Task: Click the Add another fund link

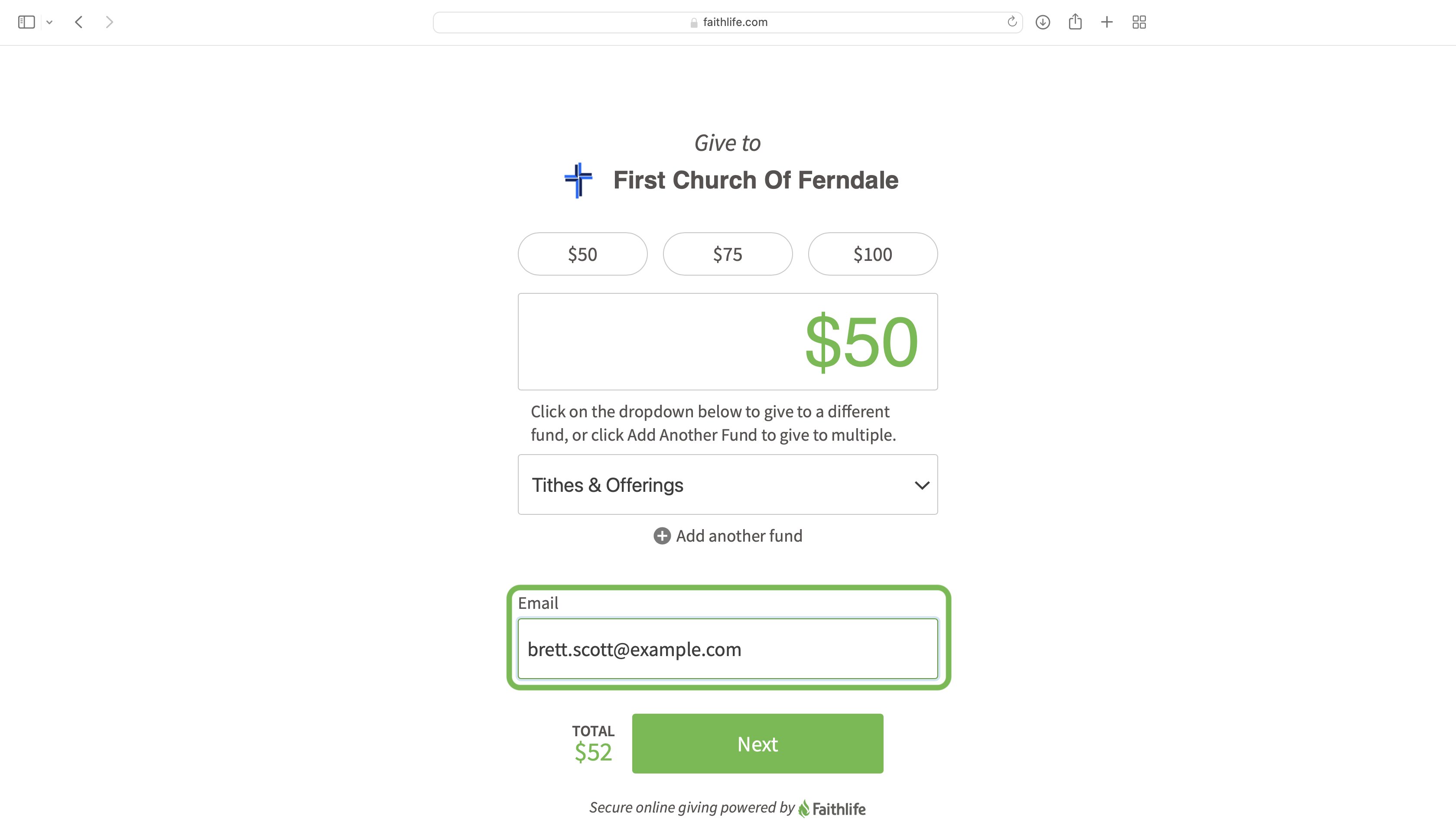Action: click(739, 536)
